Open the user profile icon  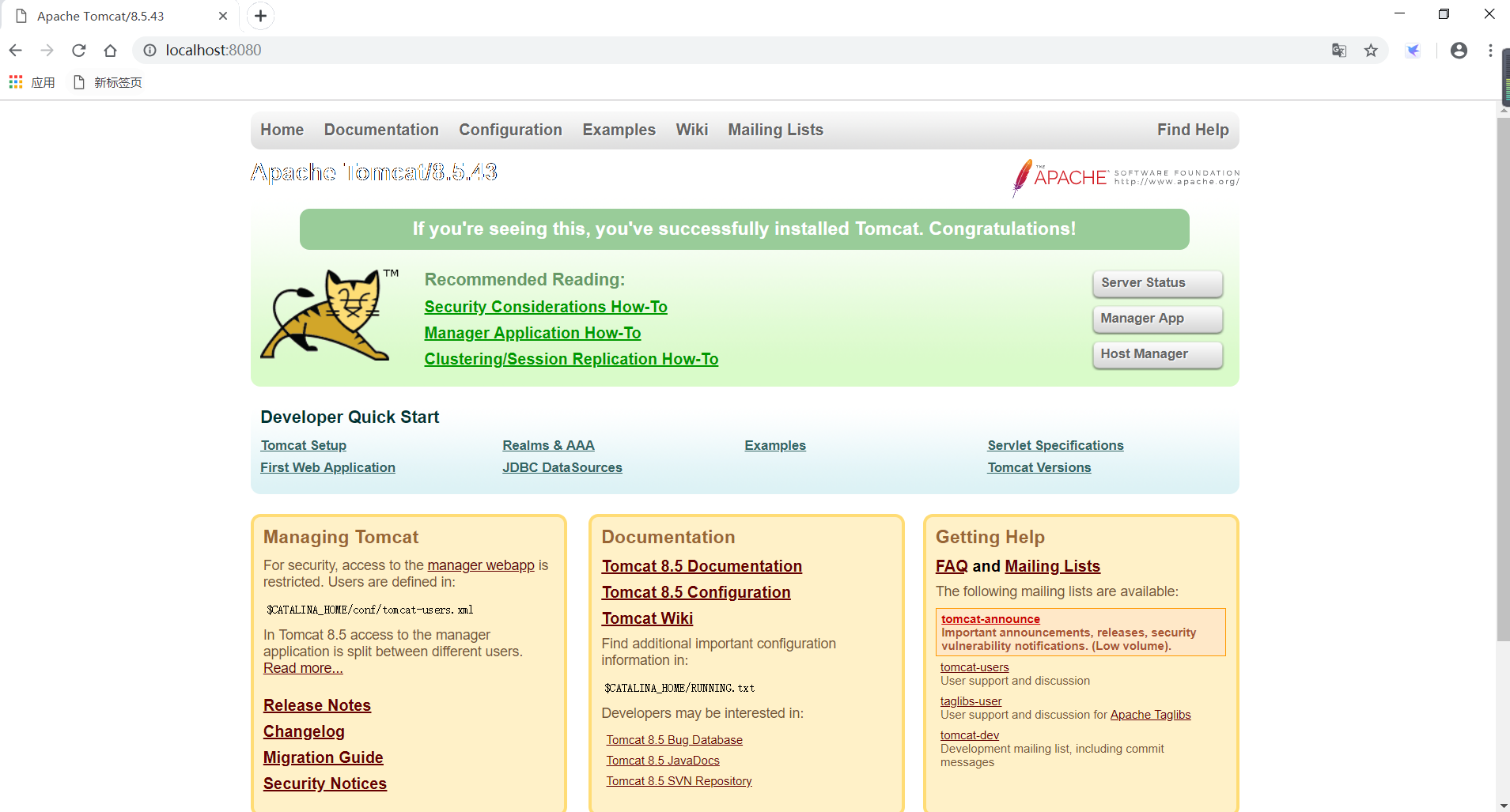(1459, 51)
